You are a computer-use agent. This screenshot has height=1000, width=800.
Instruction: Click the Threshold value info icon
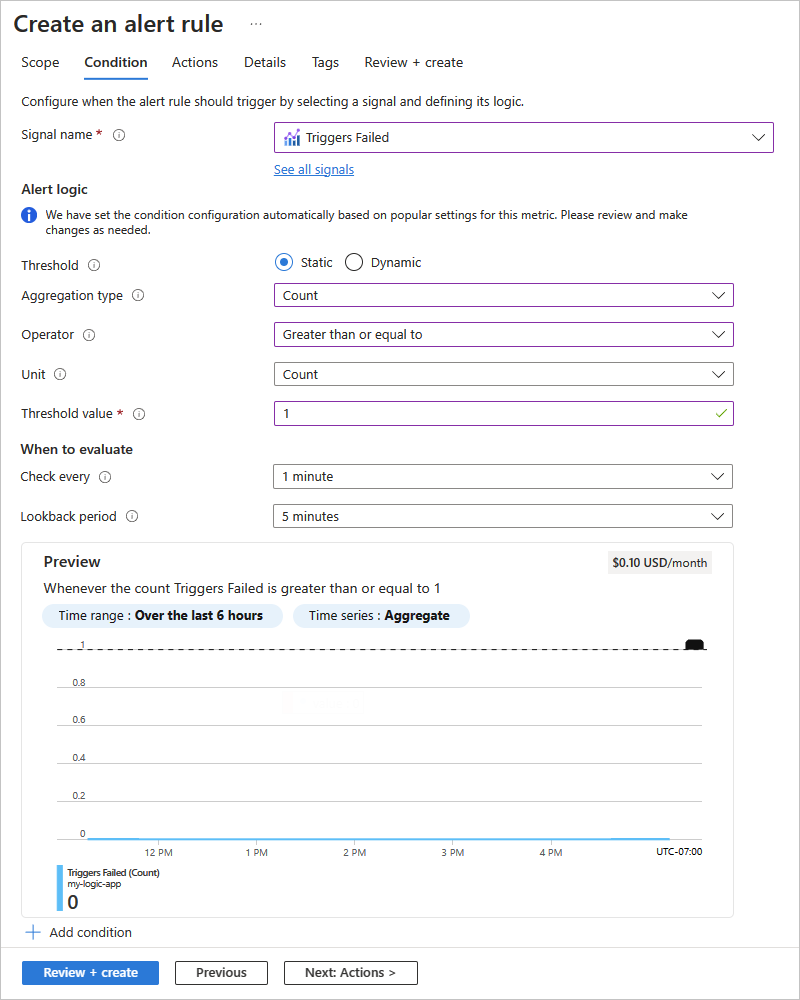click(139, 414)
